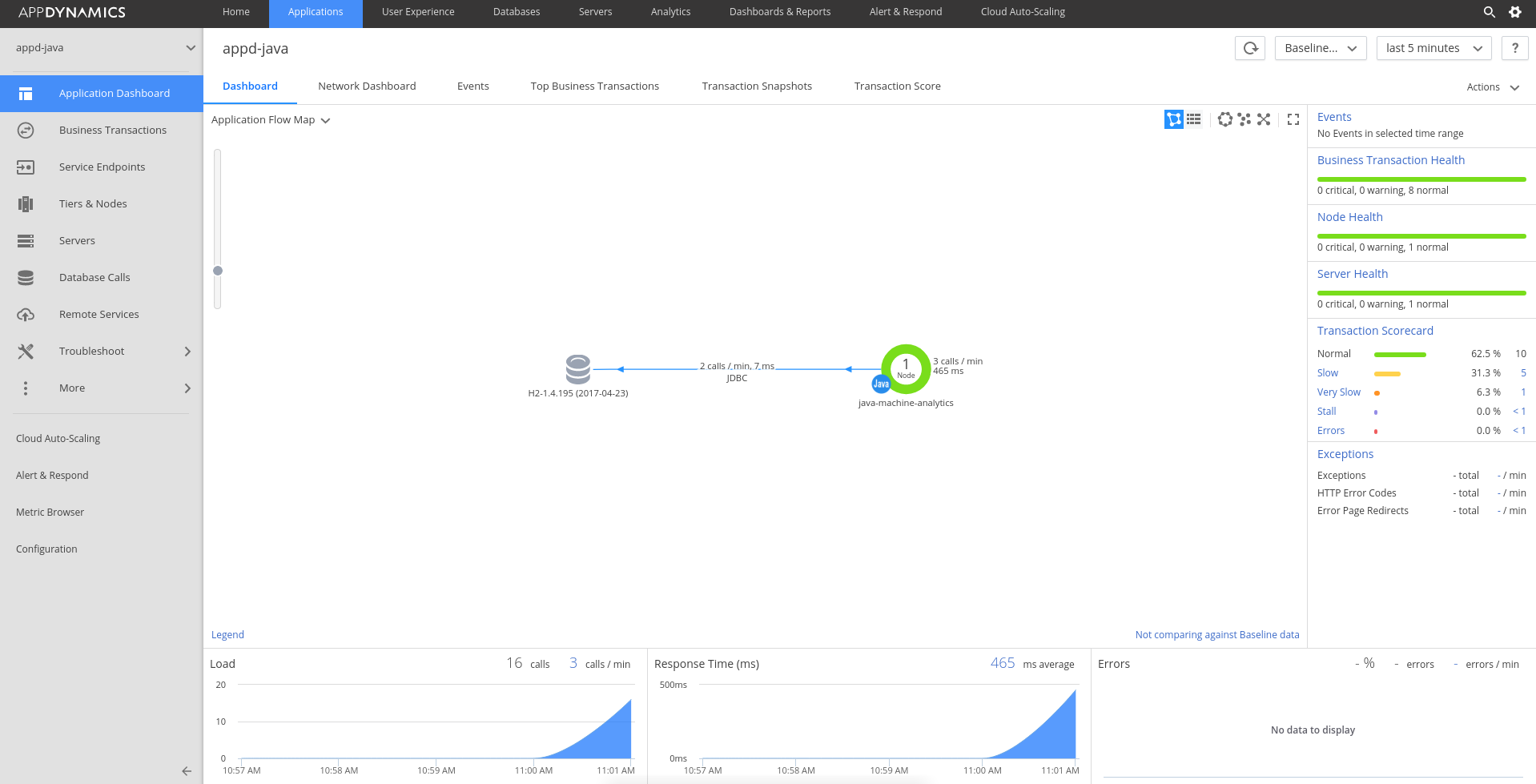This screenshot has height=784, width=1536.
Task: Click the fit-to-screen crossed arrows icon
Action: [1264, 119]
